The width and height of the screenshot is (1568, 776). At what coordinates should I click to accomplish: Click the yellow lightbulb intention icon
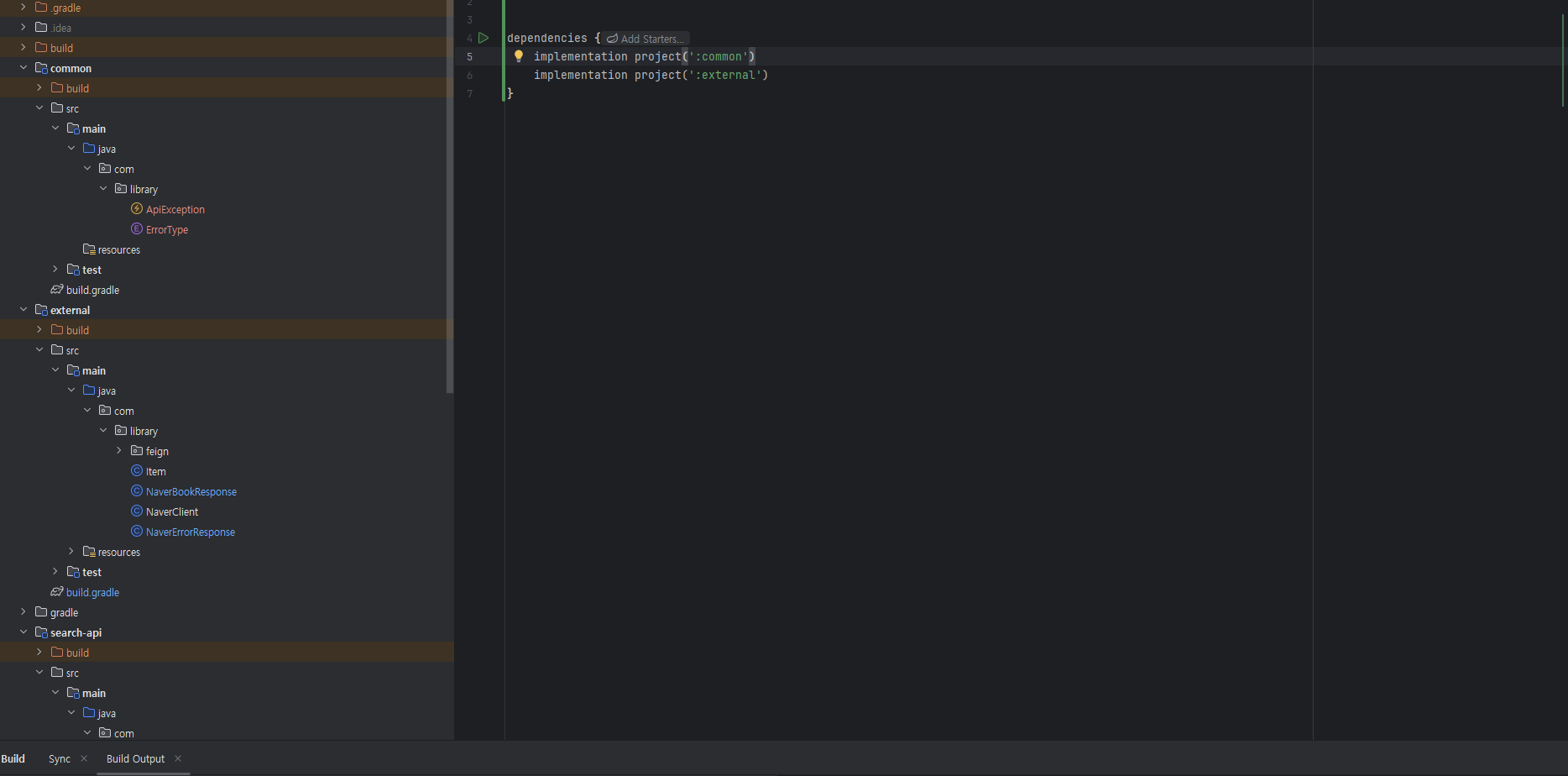(519, 56)
